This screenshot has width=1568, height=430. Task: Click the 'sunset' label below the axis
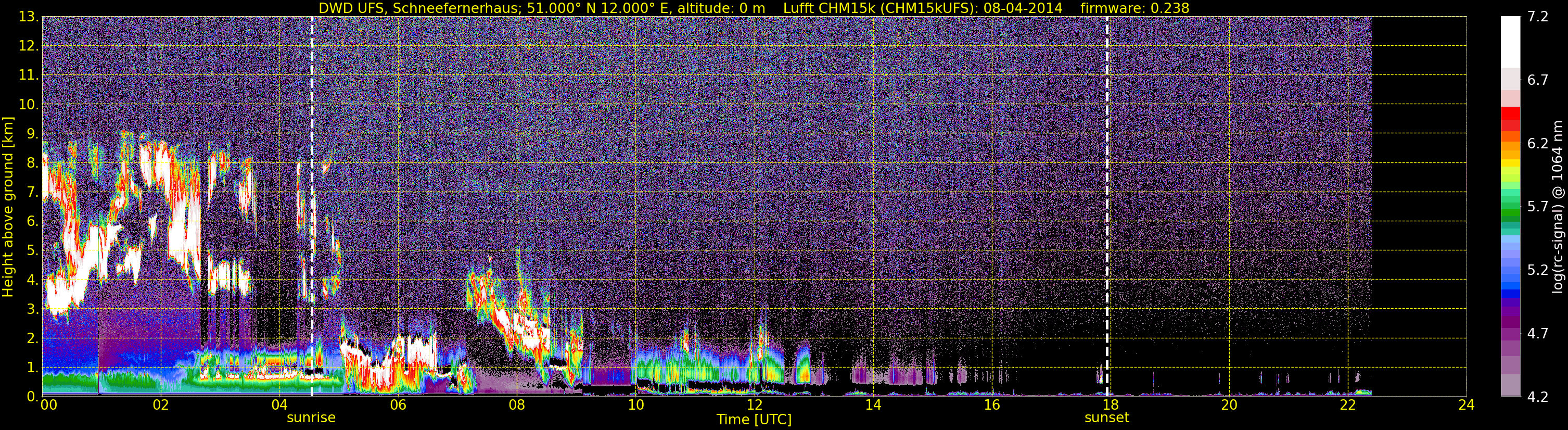pyautogui.click(x=1106, y=418)
